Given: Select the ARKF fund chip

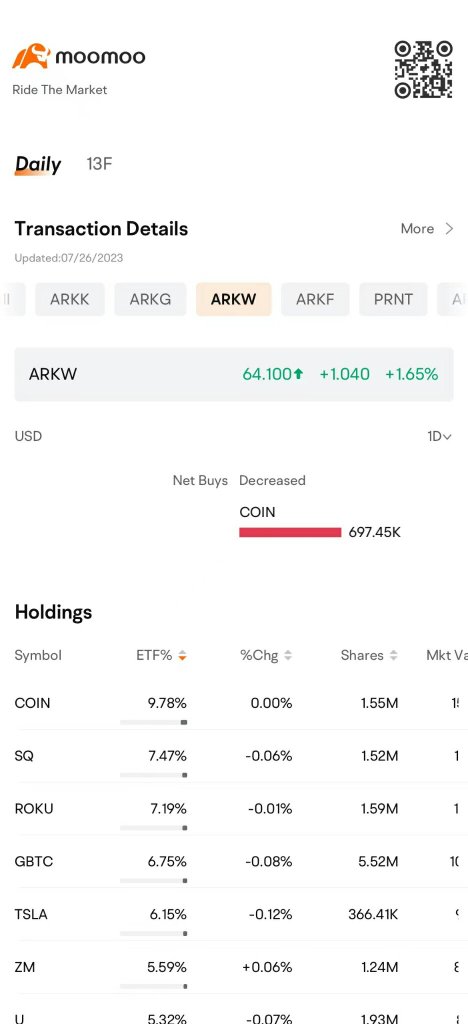Looking at the screenshot, I should click(x=315, y=299).
